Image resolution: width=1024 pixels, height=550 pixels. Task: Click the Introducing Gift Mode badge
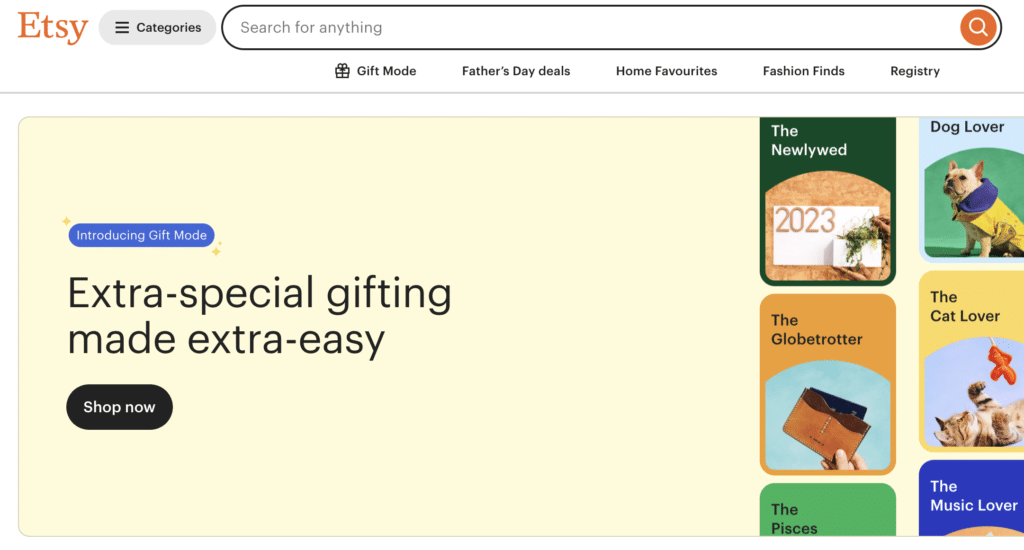pyautogui.click(x=142, y=236)
